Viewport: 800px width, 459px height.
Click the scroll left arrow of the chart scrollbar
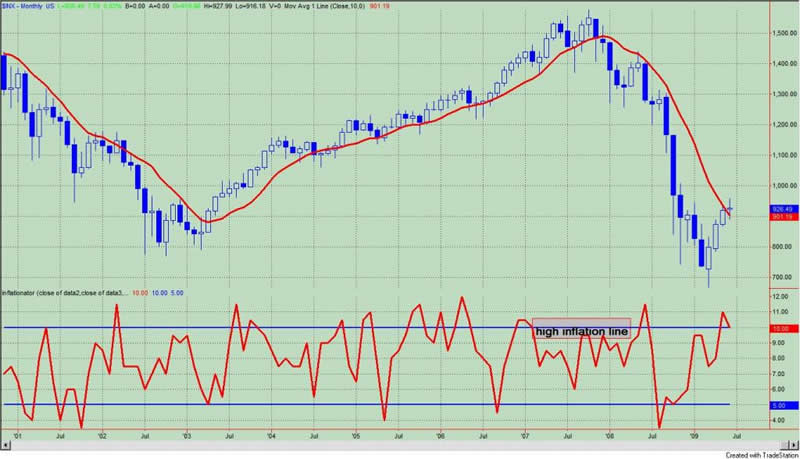pyautogui.click(x=6, y=446)
